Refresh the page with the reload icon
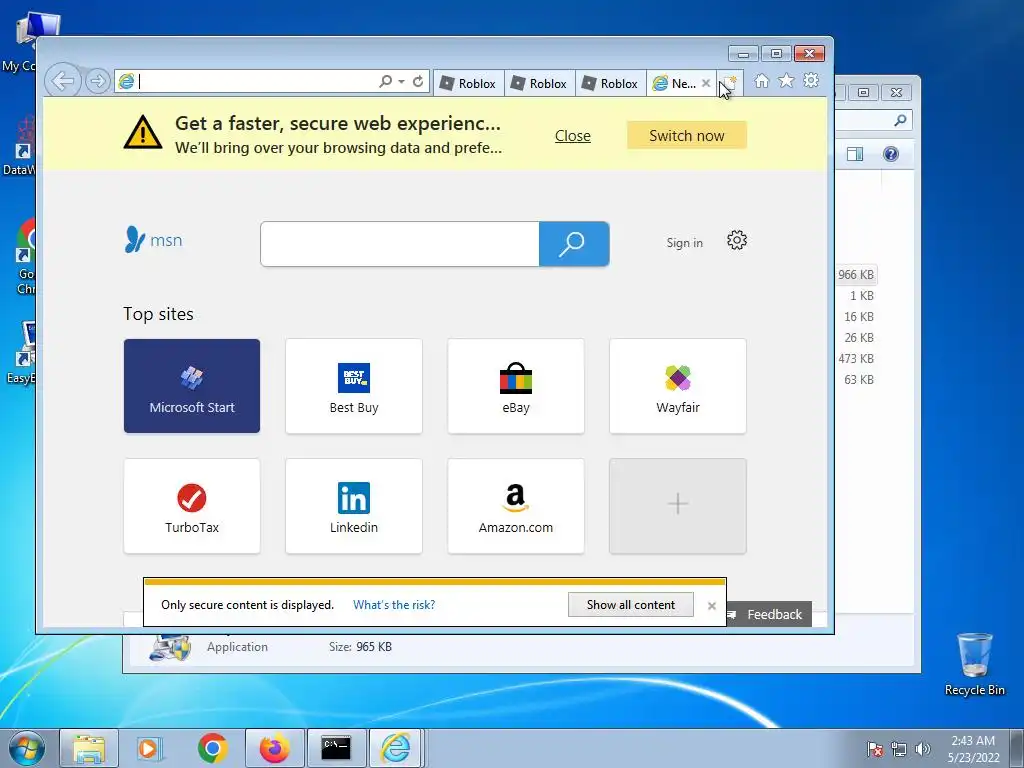 (x=418, y=82)
